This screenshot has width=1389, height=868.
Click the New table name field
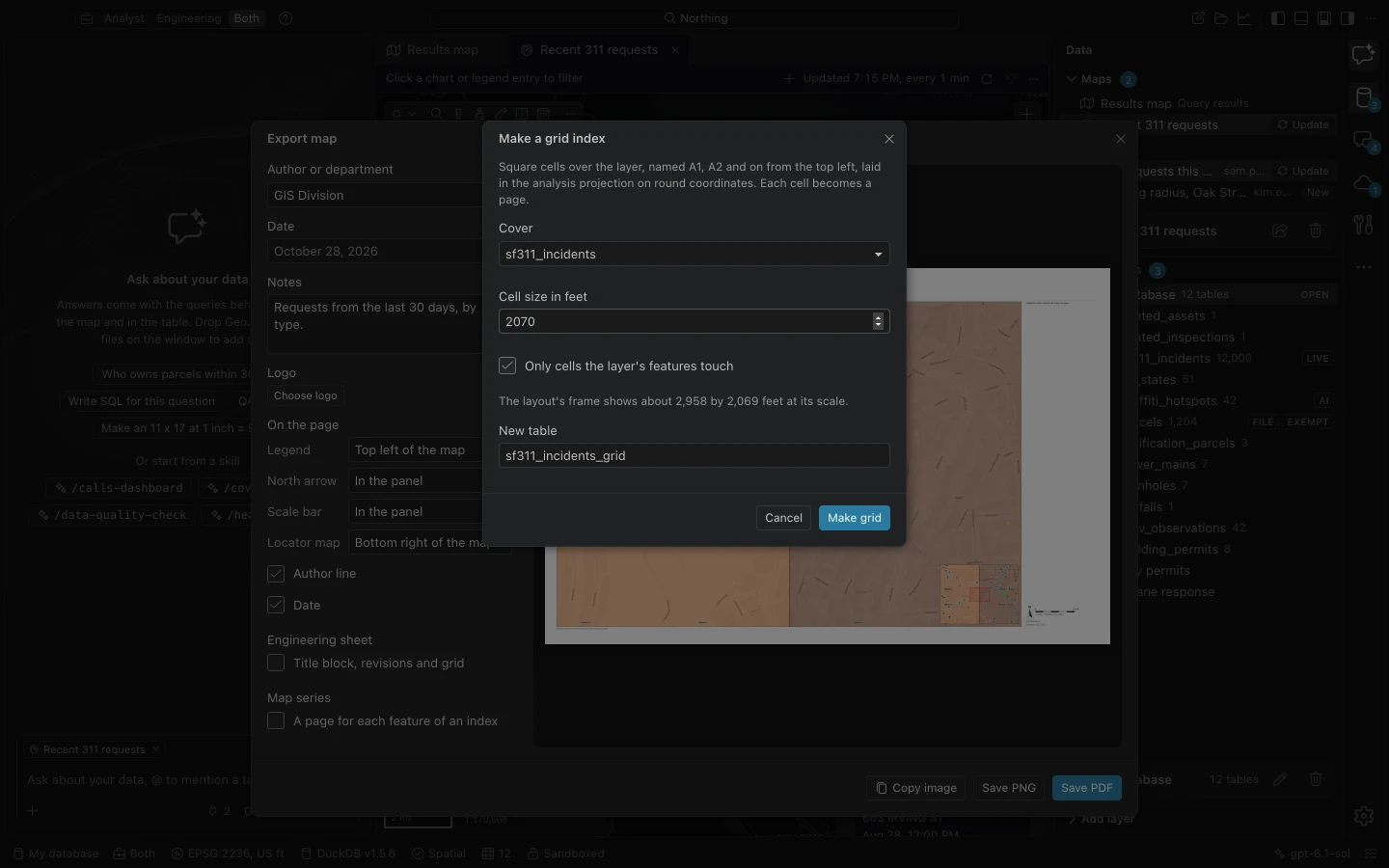click(x=694, y=455)
